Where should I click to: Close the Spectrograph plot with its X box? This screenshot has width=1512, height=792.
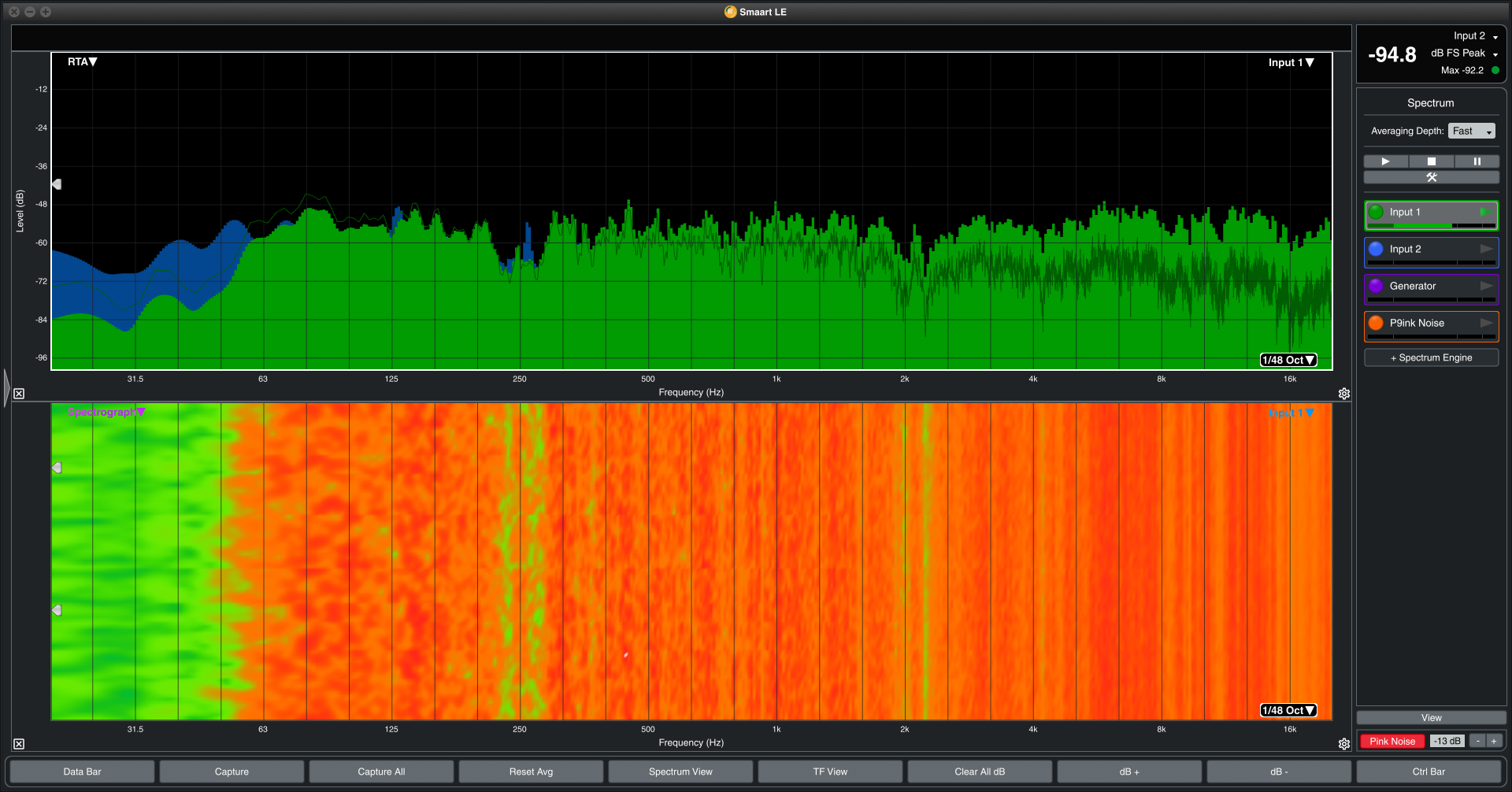click(19, 744)
